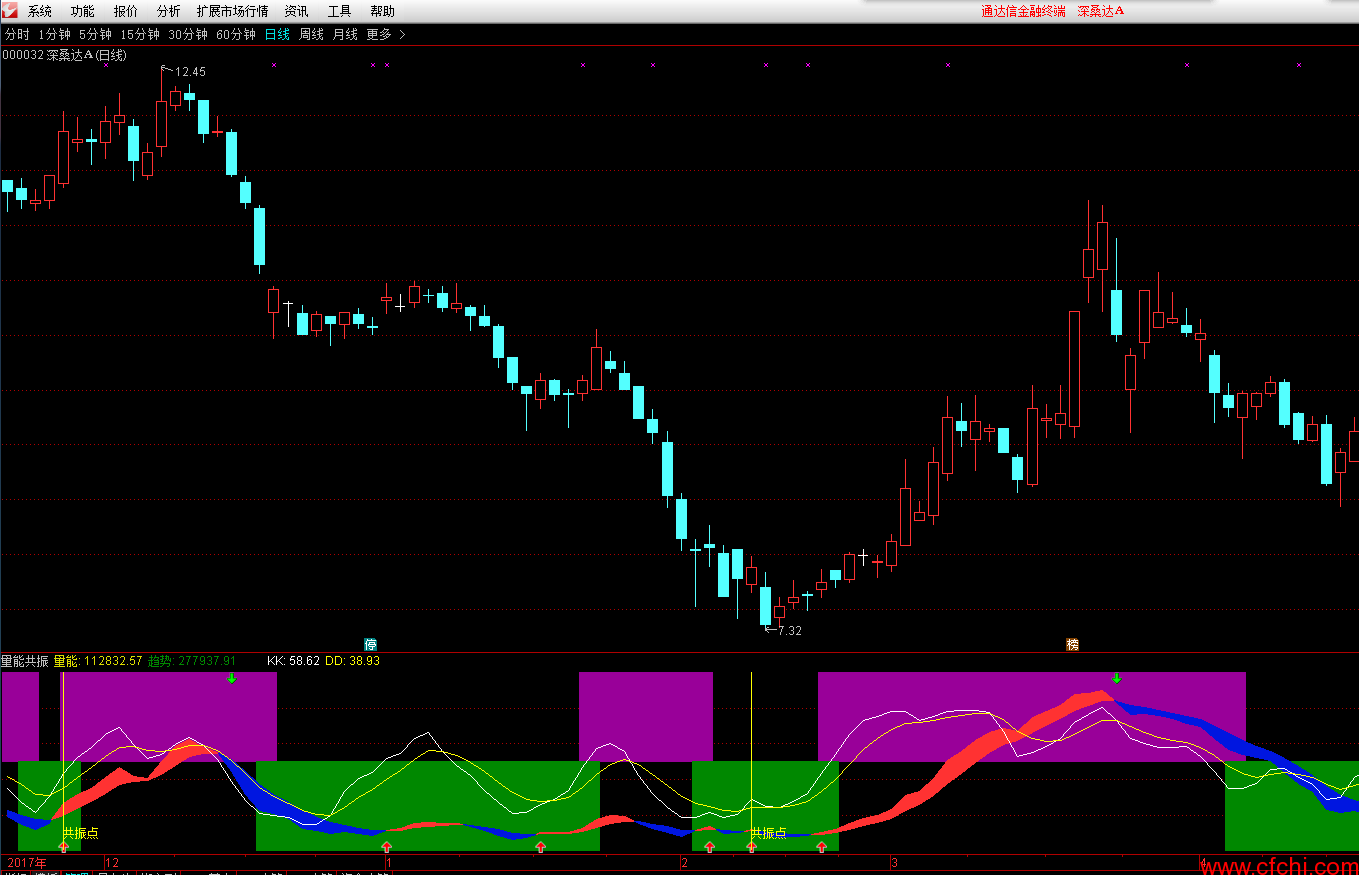Expand the 更多 periods list

(386, 34)
